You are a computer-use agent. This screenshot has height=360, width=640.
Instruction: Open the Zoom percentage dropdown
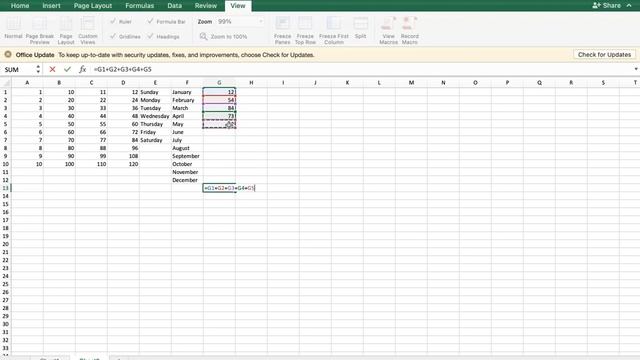[x=260, y=22]
